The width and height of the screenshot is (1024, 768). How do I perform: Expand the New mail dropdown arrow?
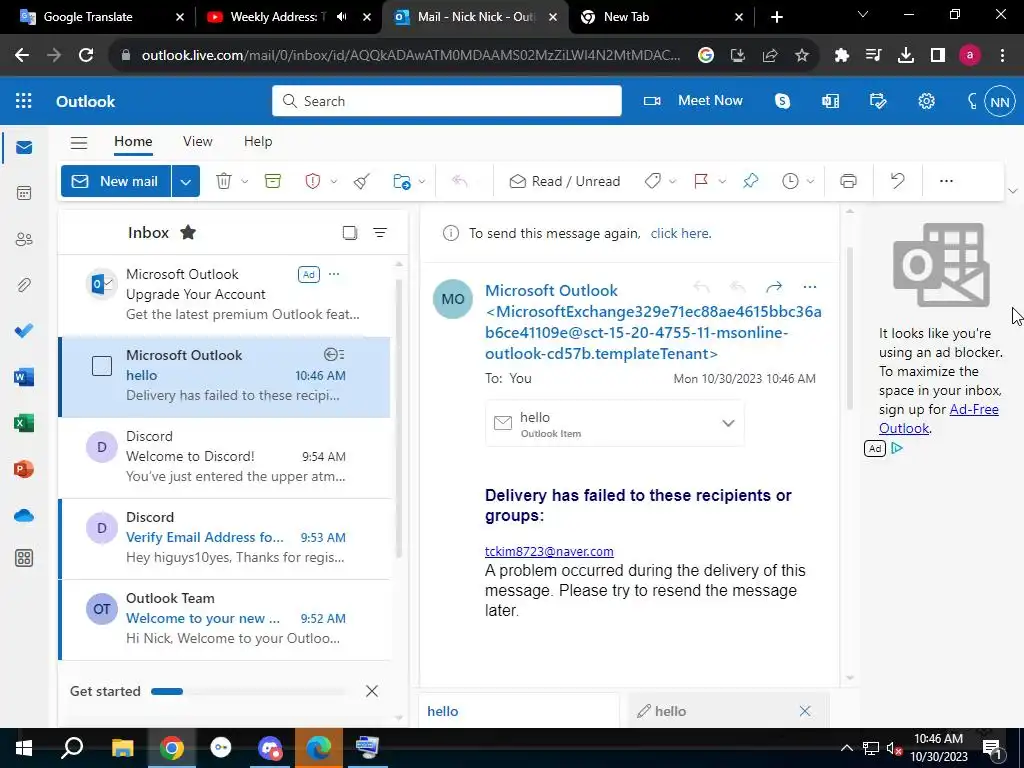(x=185, y=182)
